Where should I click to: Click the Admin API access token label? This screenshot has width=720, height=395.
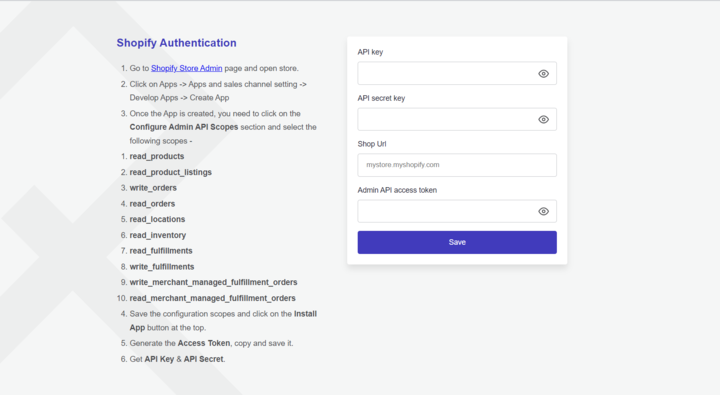[397, 190]
